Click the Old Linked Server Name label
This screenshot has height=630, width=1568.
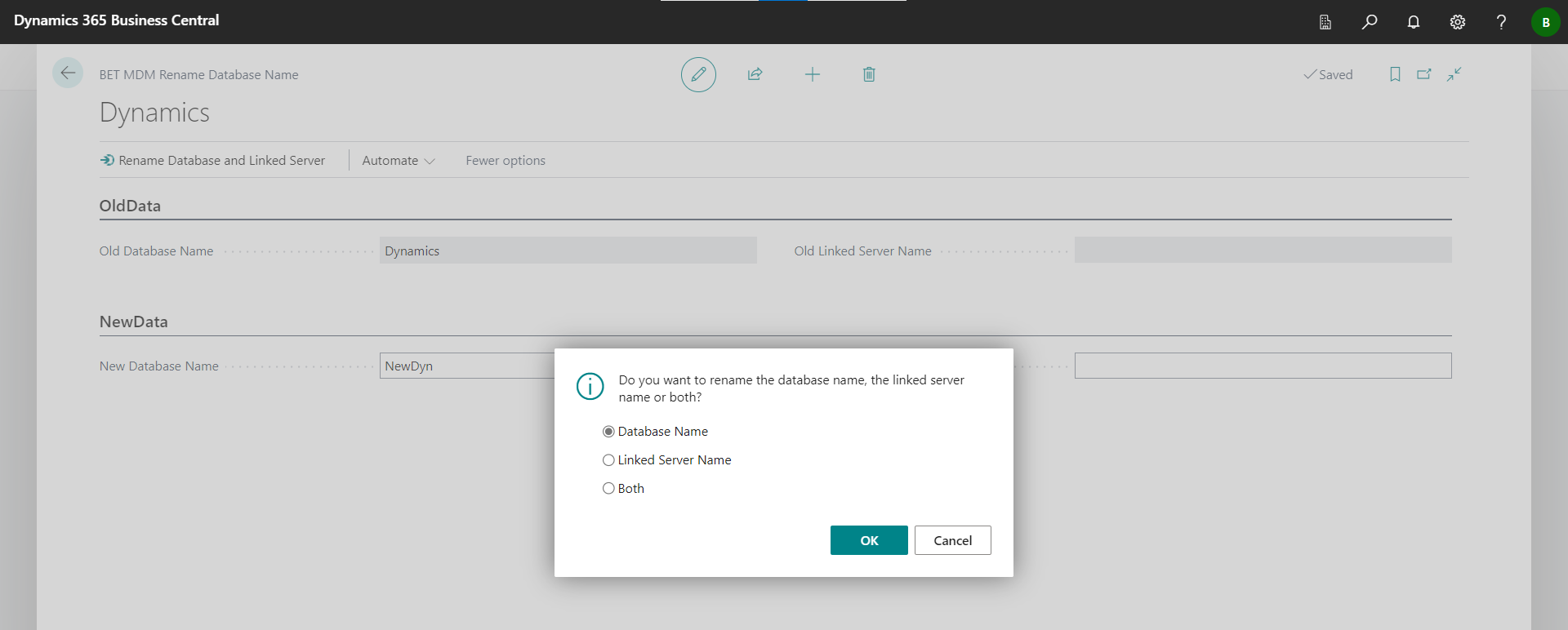click(862, 251)
